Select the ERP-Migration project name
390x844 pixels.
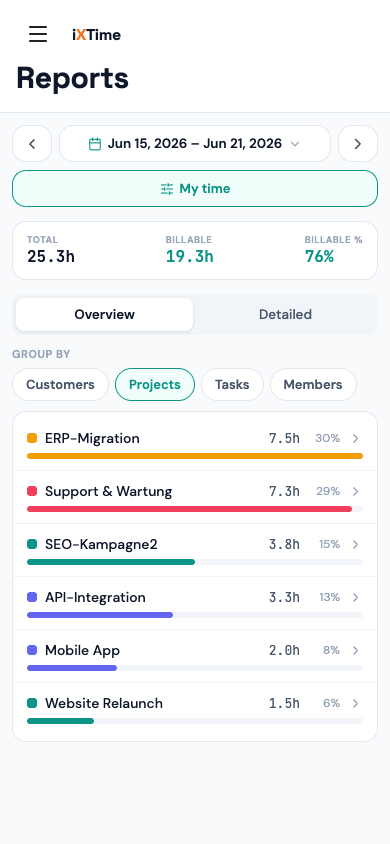coord(92,439)
